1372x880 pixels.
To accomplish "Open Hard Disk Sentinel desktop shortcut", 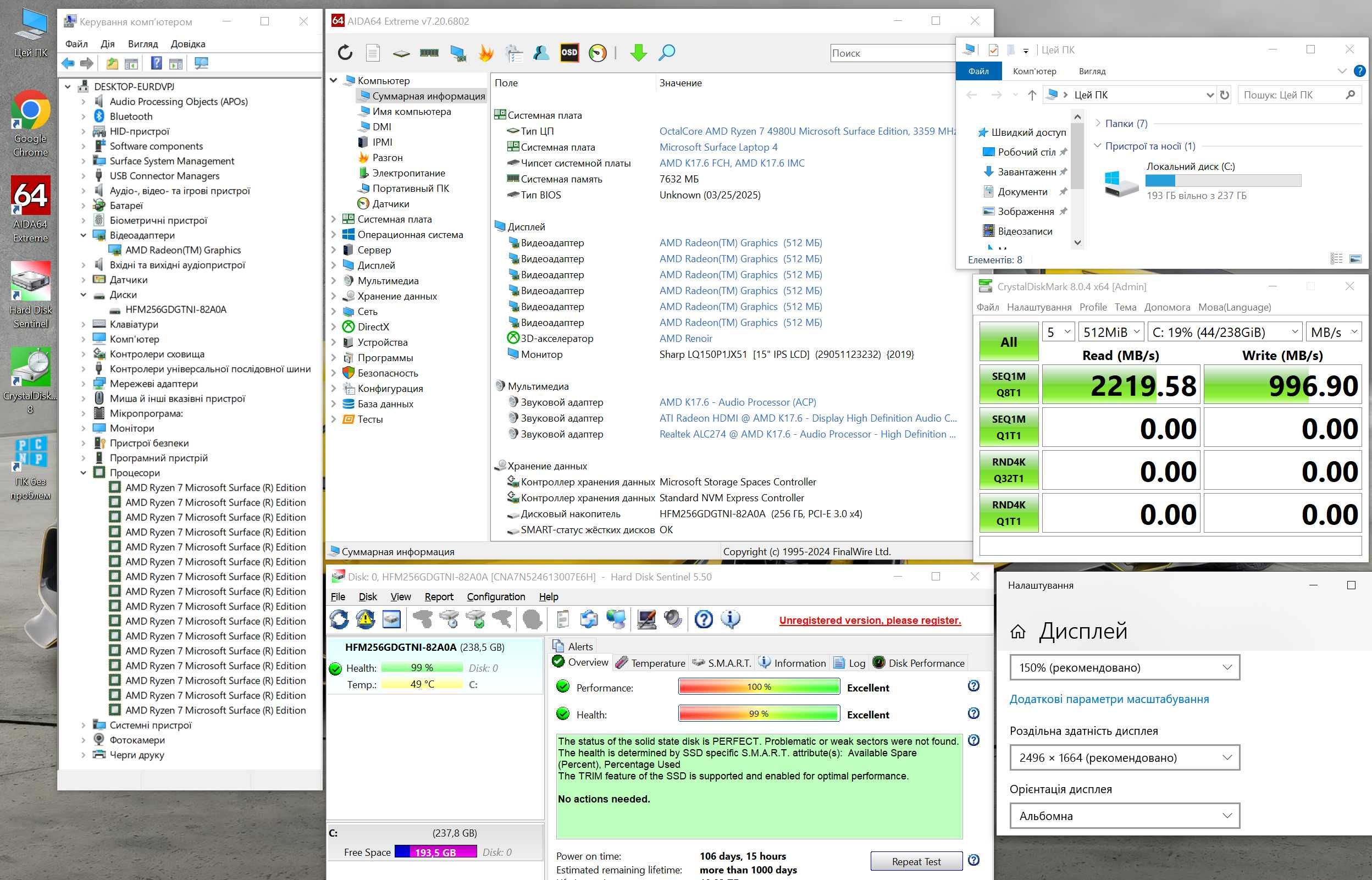I will point(30,295).
